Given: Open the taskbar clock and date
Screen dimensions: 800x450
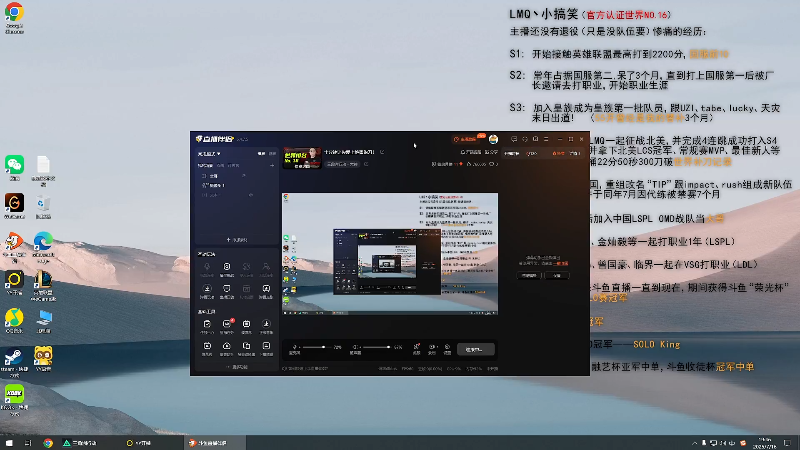Looking at the screenshot, I should (765, 443).
